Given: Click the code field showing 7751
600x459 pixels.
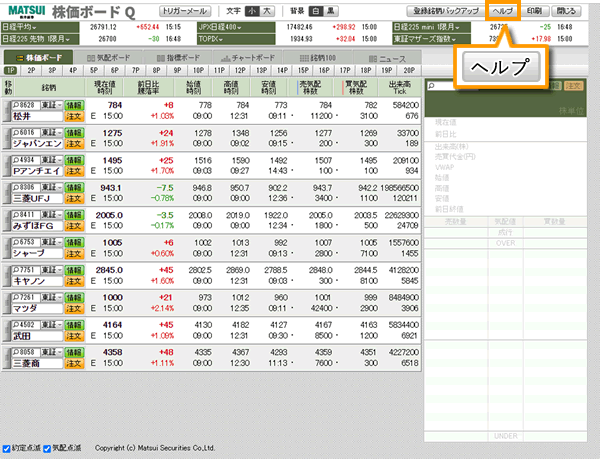Looking at the screenshot, I should 26,270.
